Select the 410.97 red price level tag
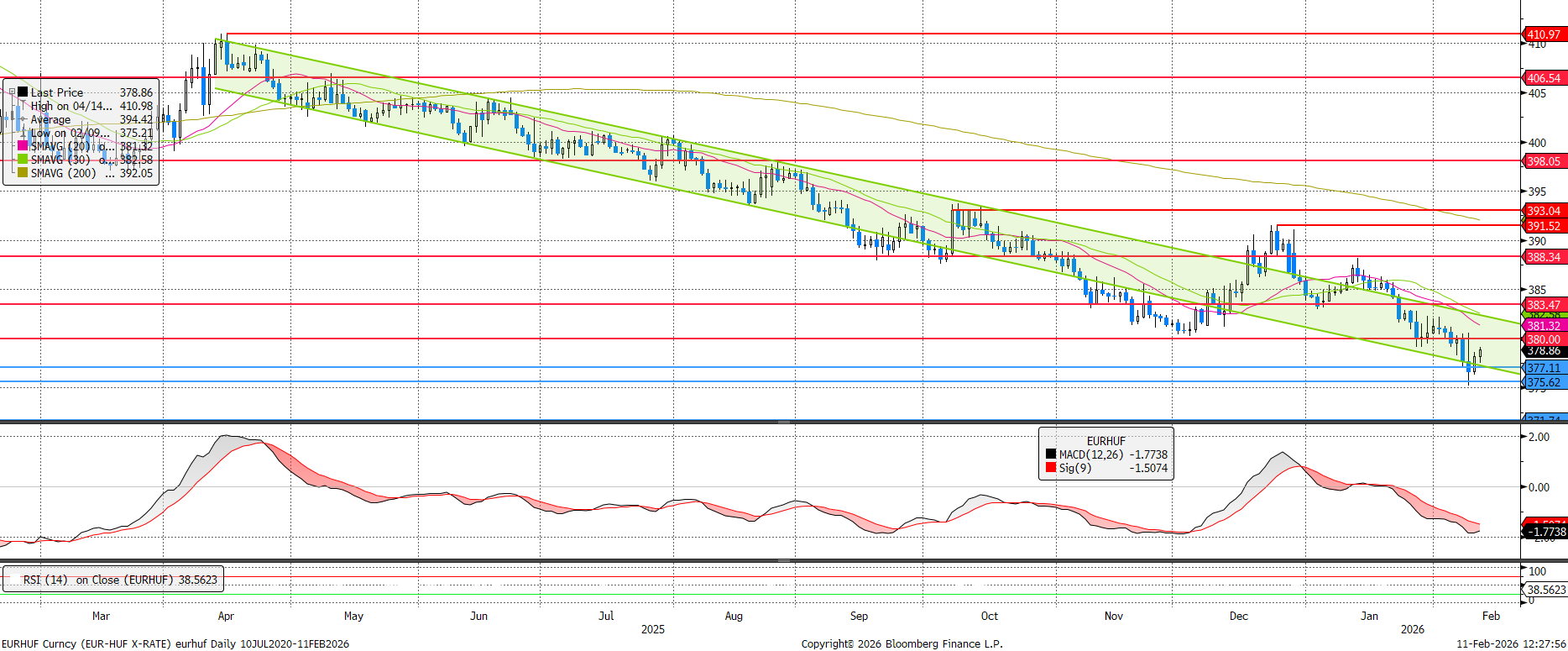1568x651 pixels. coord(1544,34)
